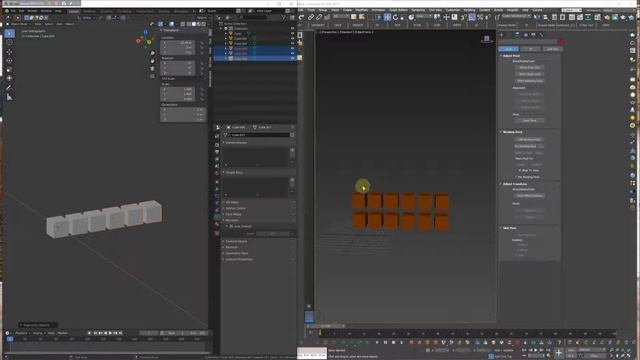Select the Blender Select Box tool

[9, 33]
